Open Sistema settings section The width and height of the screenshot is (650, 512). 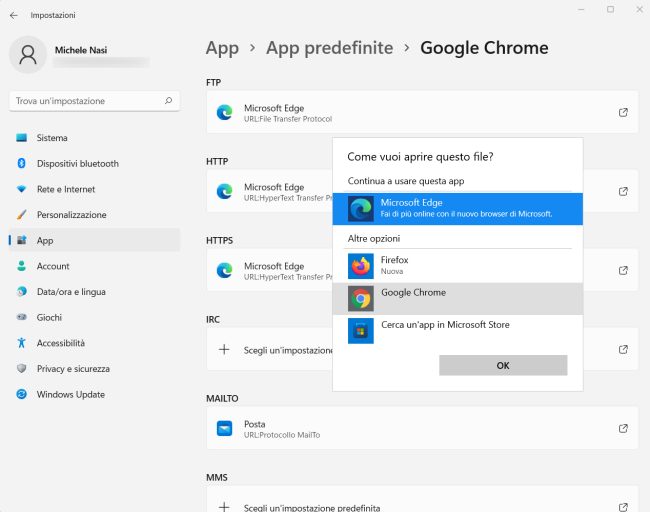95,138
